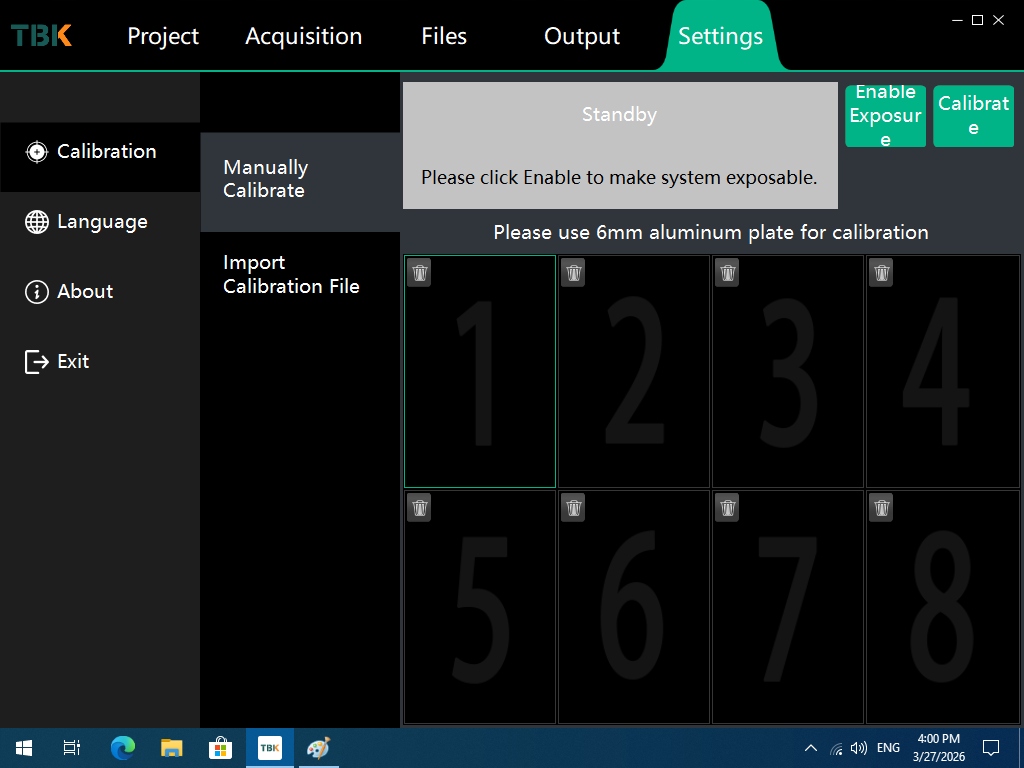The image size is (1024, 768).
Task: Delete slot 5 calibration image
Action: (x=420, y=508)
